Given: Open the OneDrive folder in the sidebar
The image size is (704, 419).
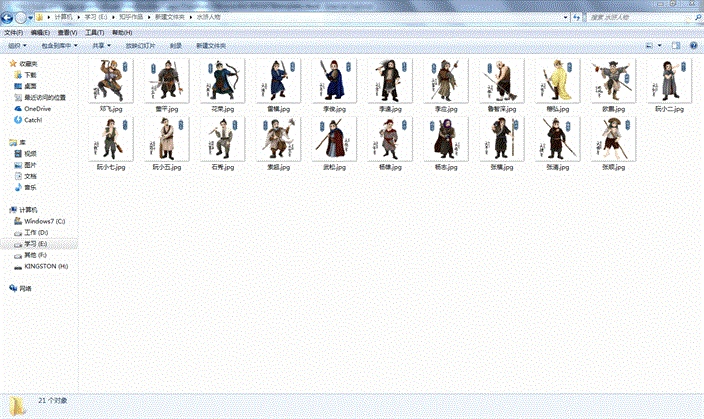Looking at the screenshot, I should click(36, 108).
